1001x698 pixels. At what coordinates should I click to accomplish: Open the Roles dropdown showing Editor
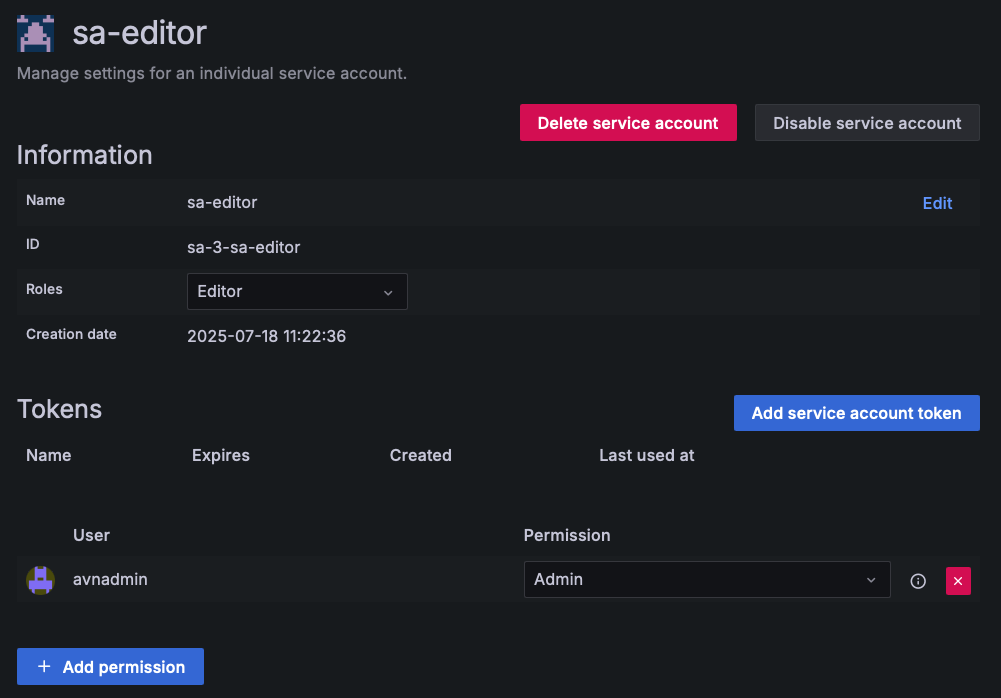click(297, 291)
